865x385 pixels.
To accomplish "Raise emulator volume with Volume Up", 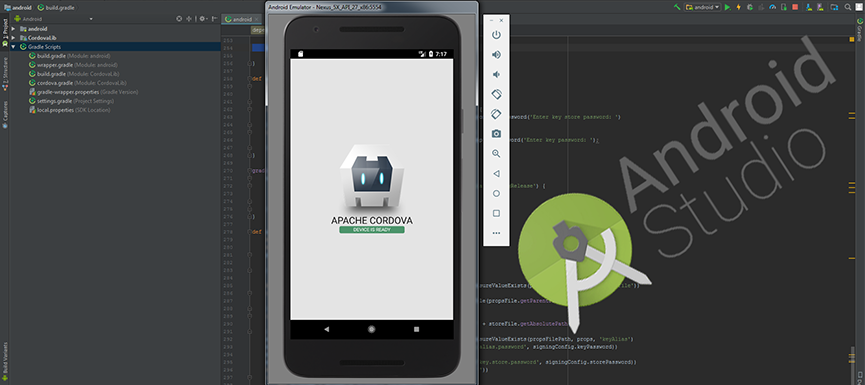I will [x=496, y=55].
